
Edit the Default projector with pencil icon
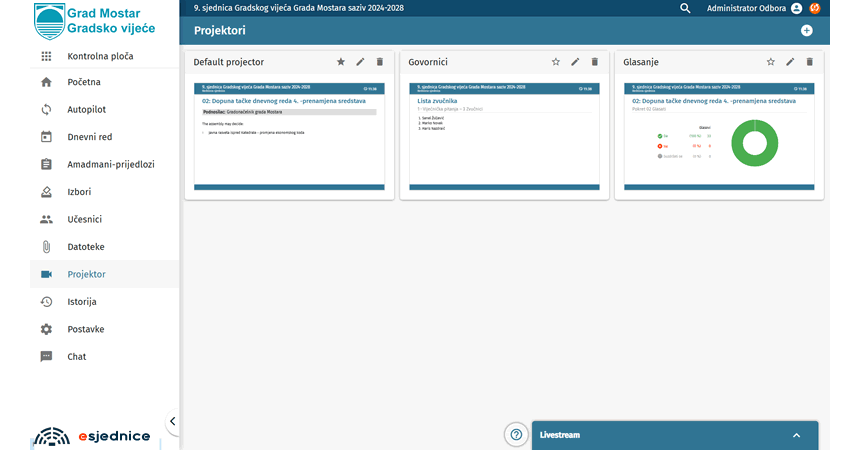click(x=360, y=62)
